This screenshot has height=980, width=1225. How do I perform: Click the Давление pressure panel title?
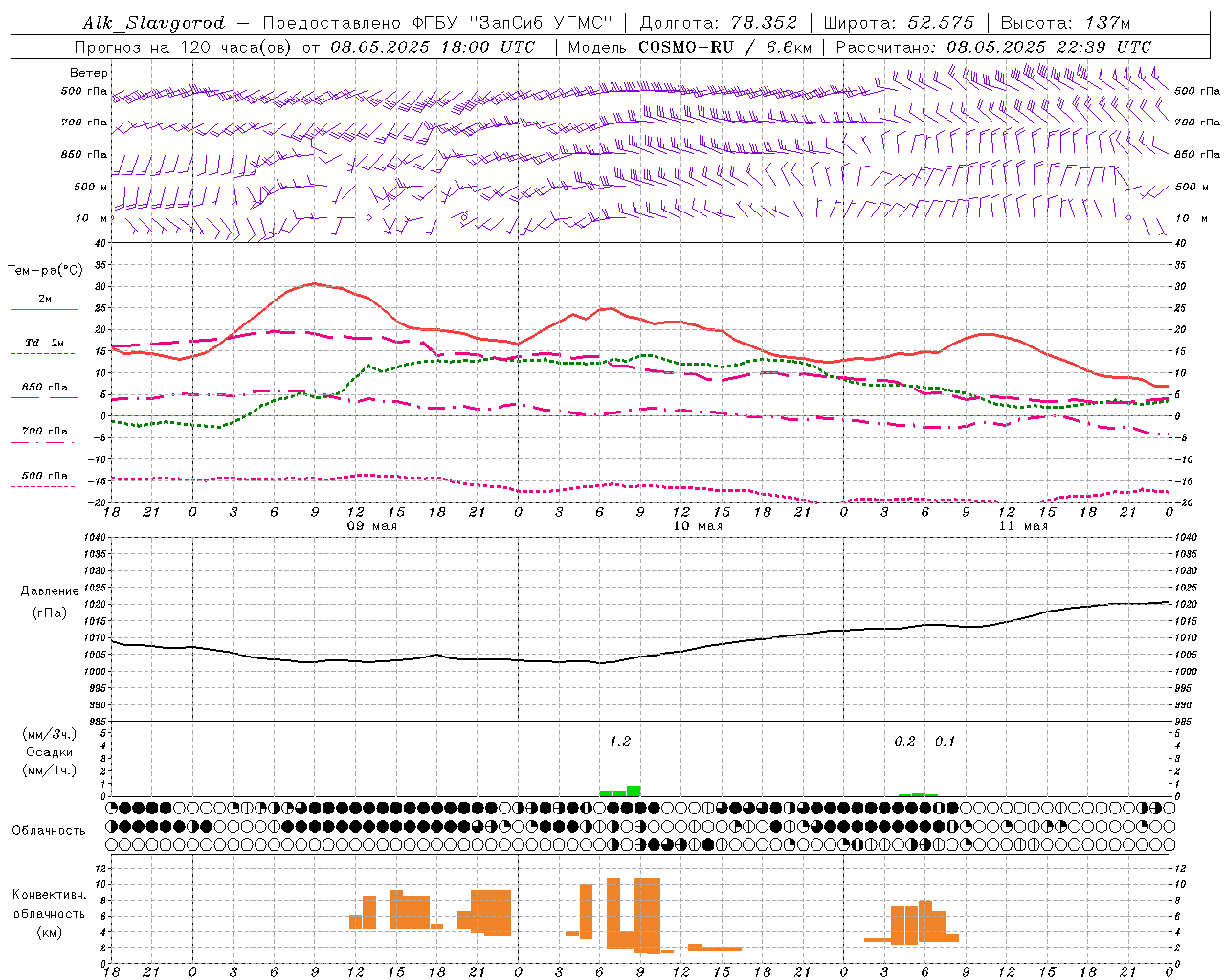tap(50, 591)
